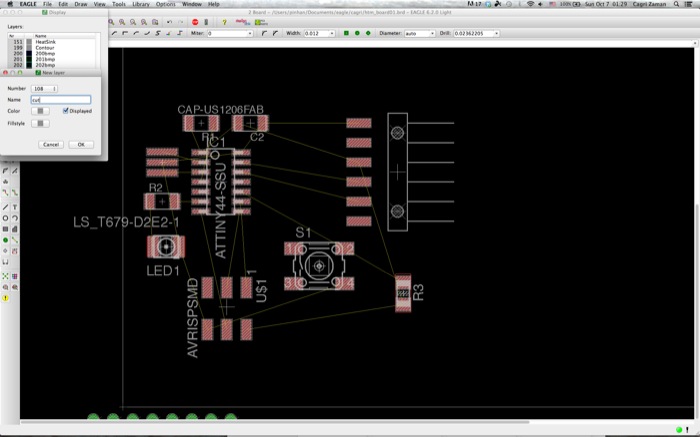Screen dimensions: 700x437
Task: Select the Route tool
Action: click(5, 192)
